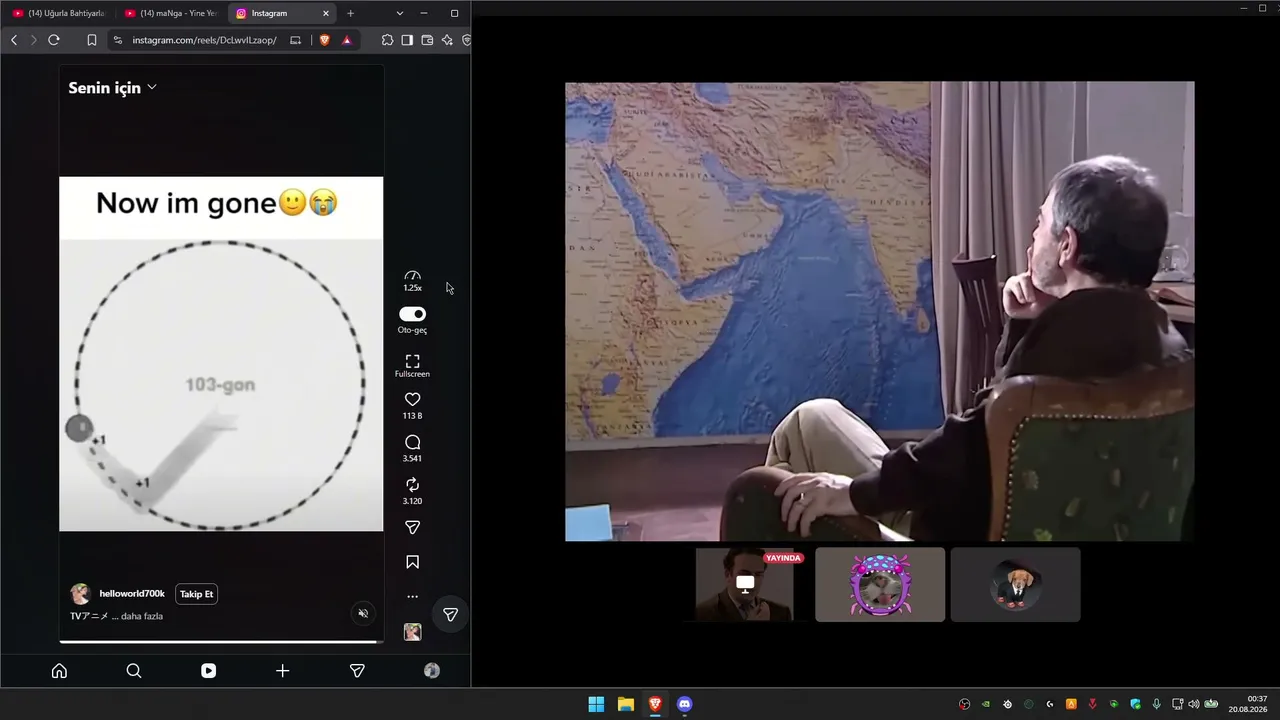Open the install-app icon in address bar
1280x720 pixels.
pyautogui.click(x=295, y=40)
